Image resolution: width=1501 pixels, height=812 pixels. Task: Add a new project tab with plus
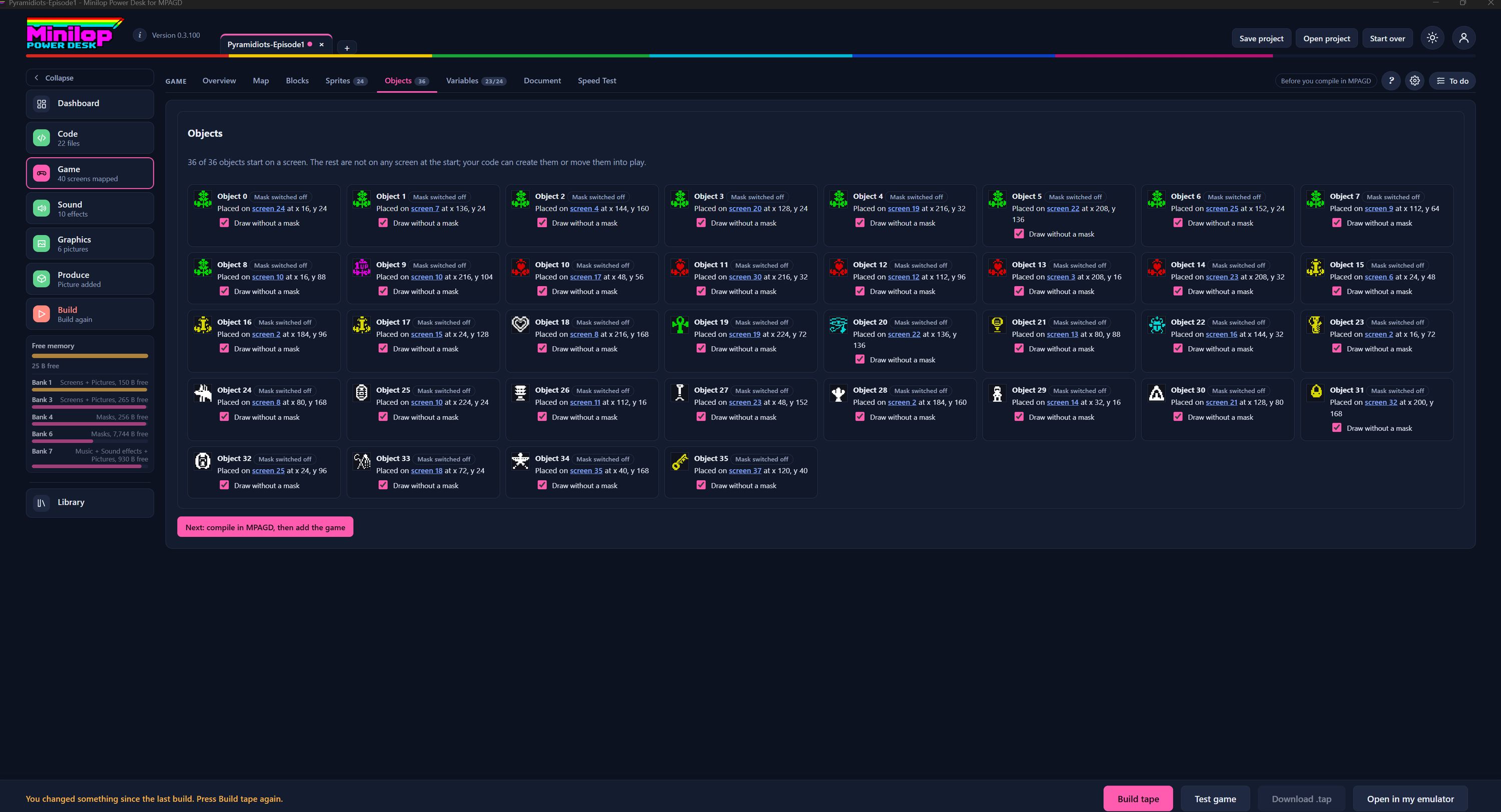(x=347, y=48)
